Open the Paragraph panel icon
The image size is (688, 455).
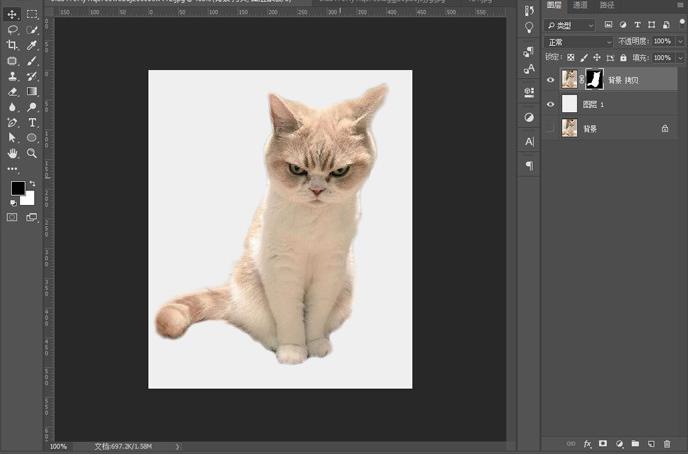coord(530,165)
